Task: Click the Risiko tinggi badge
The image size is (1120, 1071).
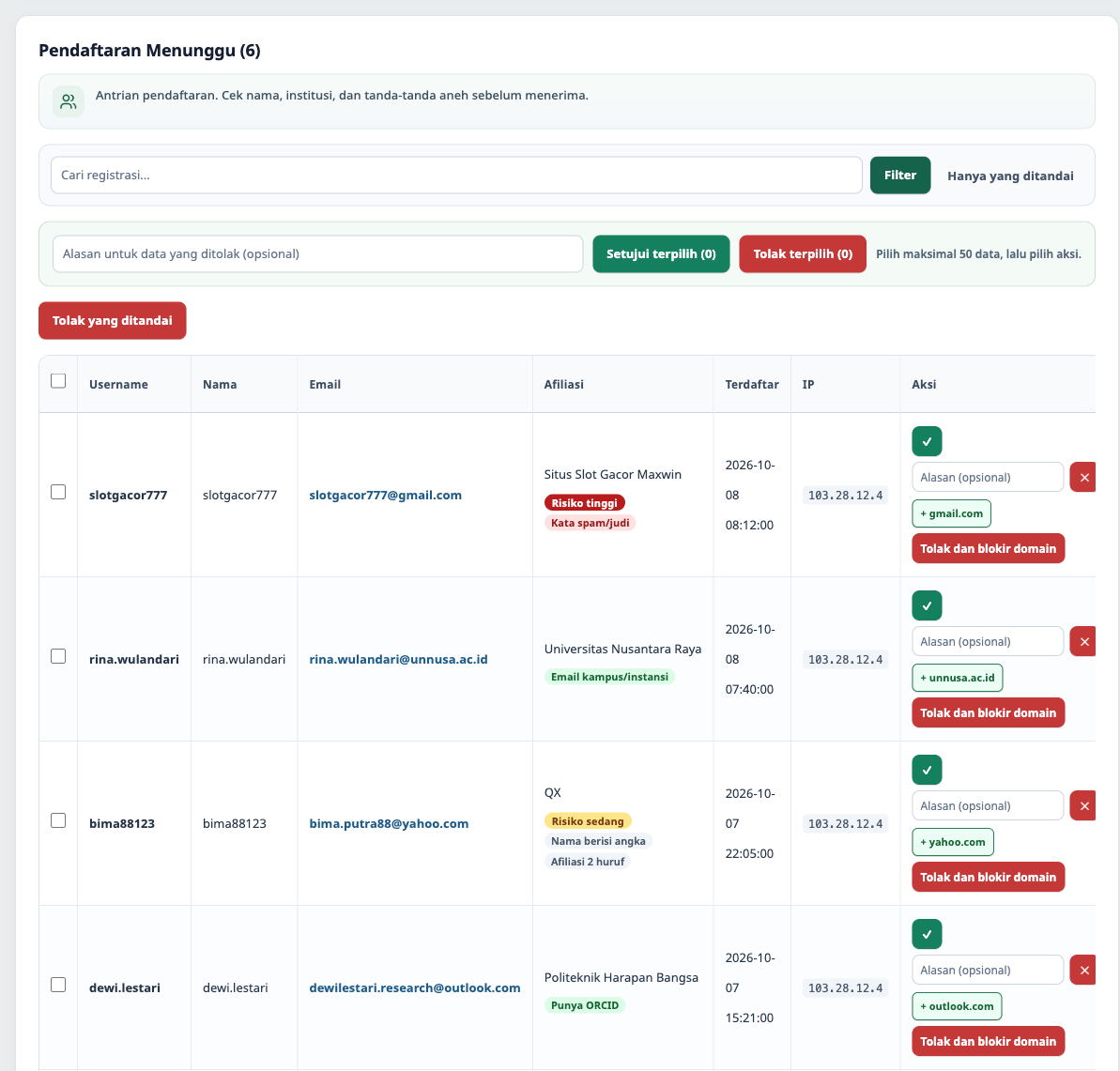Action: pos(584,503)
